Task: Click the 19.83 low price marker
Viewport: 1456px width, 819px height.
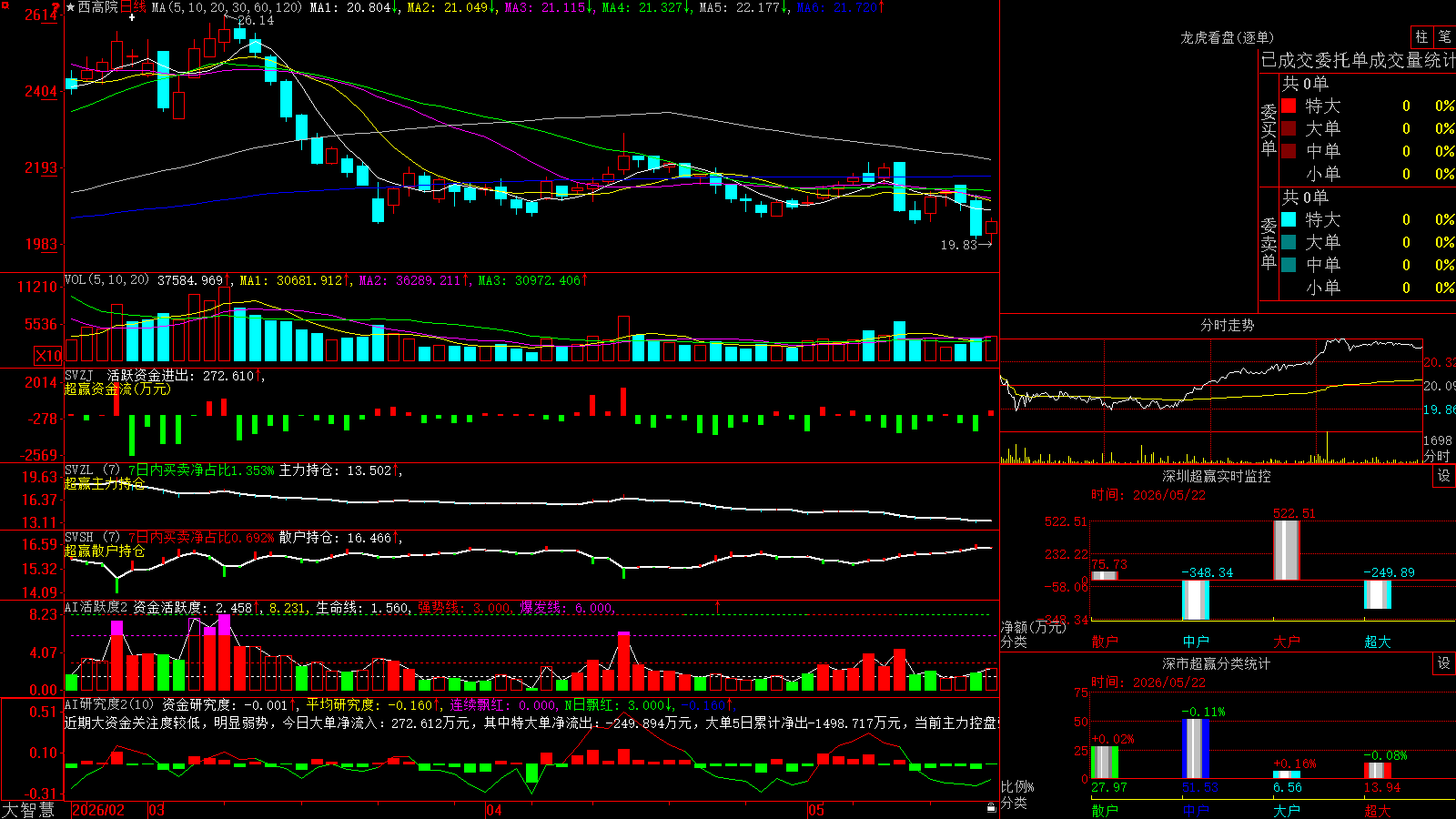Action: tap(958, 245)
